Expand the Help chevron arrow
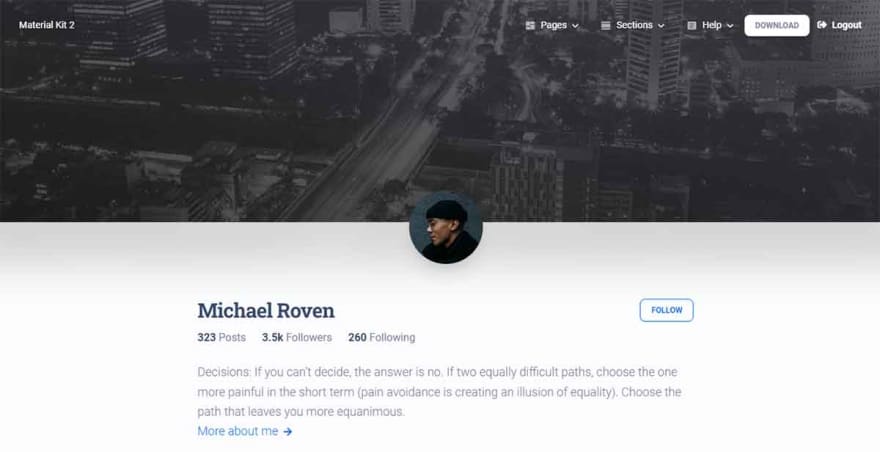Viewport: 880px width, 452px height. pos(730,26)
